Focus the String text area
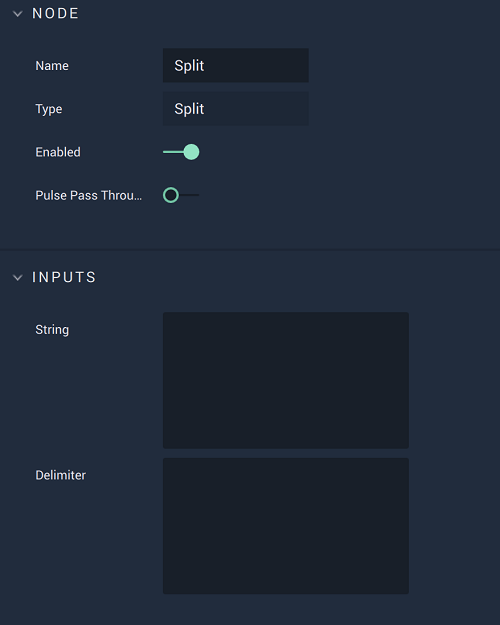500x625 pixels. click(286, 380)
